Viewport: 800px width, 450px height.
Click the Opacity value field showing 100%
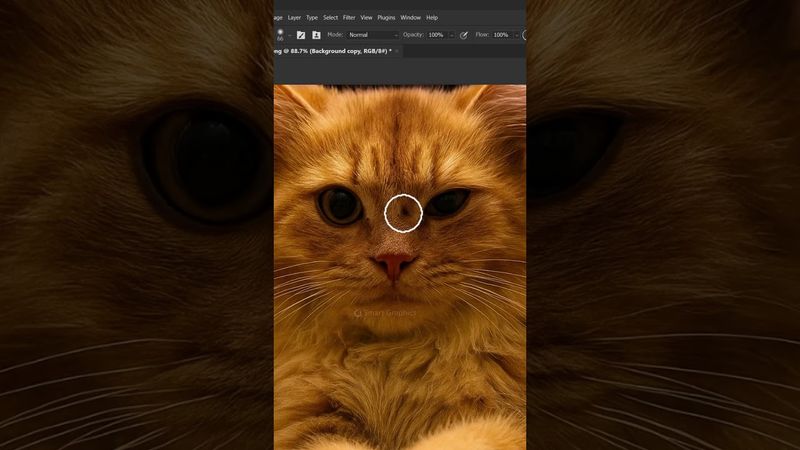[x=437, y=35]
